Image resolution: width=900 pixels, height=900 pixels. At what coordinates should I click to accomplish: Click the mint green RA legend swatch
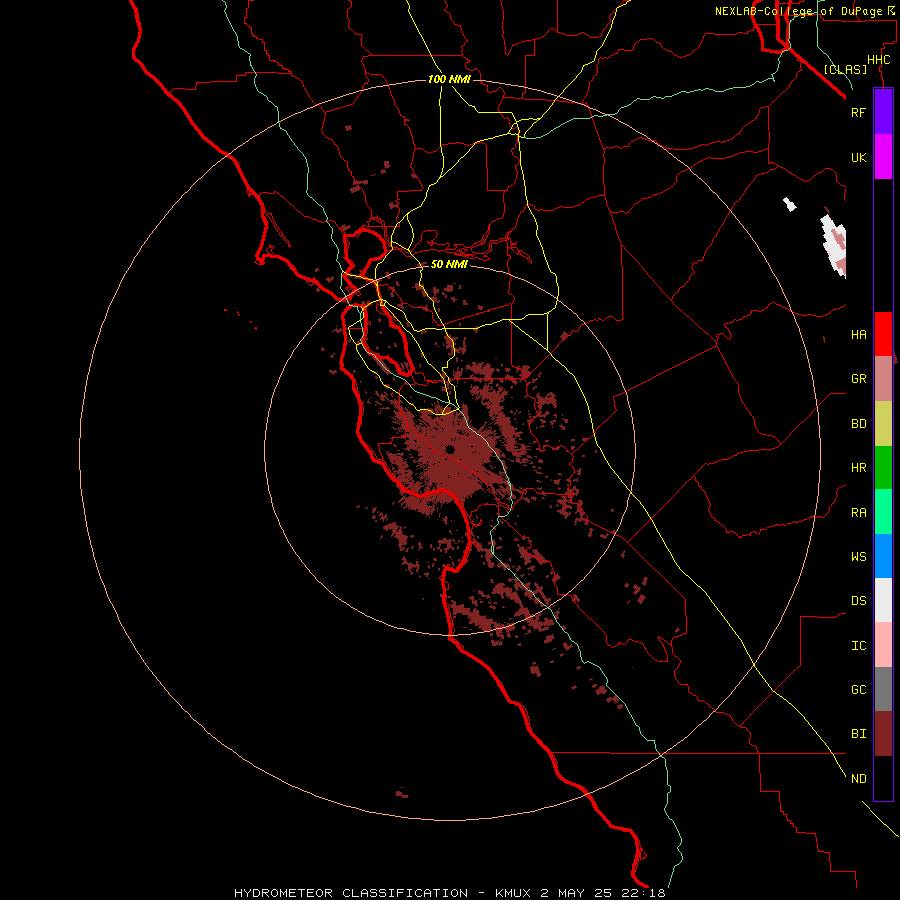pyautogui.click(x=883, y=512)
